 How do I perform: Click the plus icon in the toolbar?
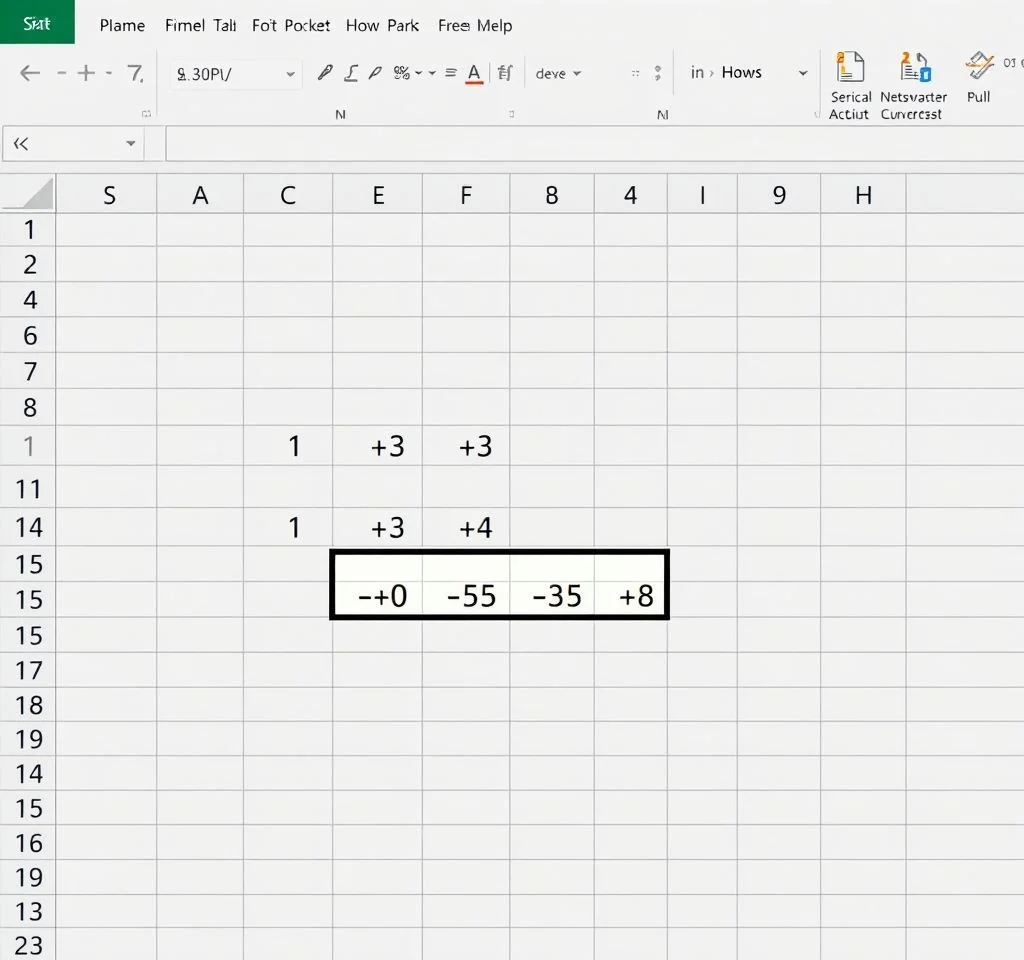(x=87, y=73)
